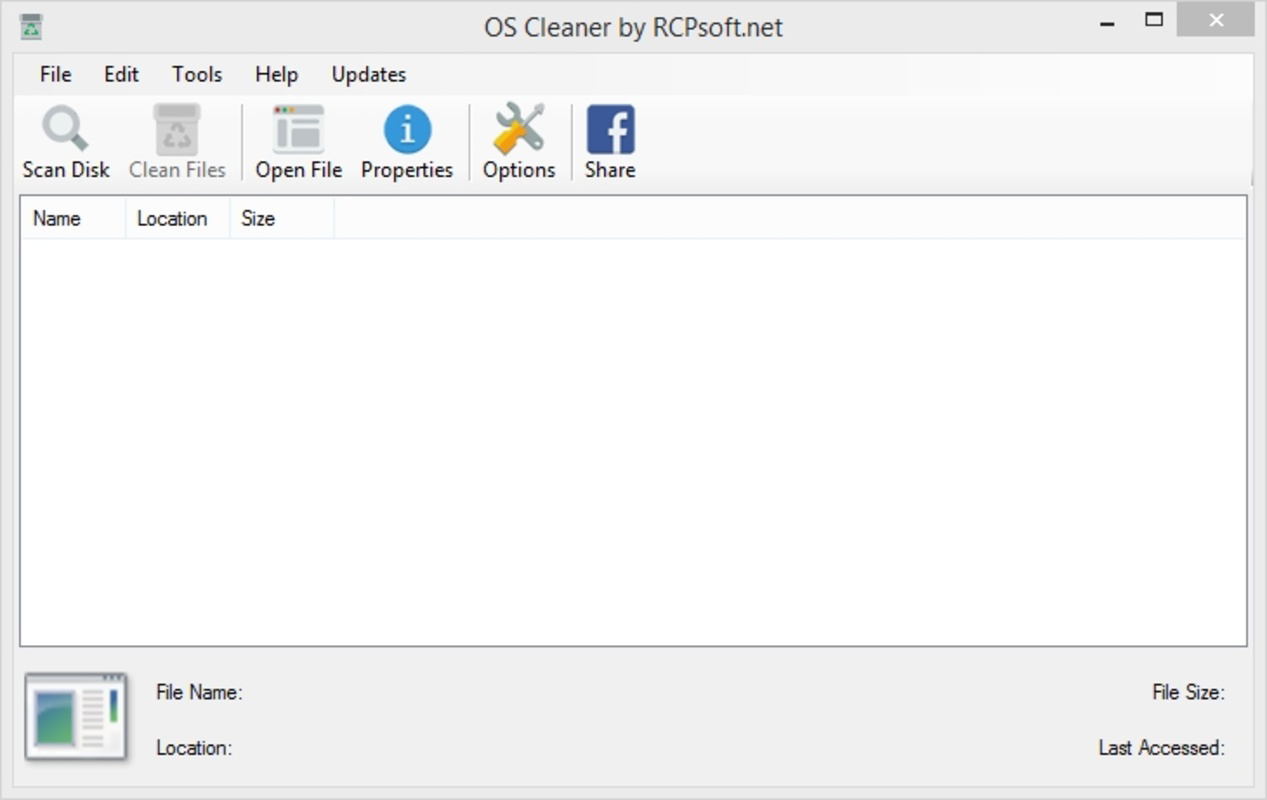Click the Location: label in details pane

pyautogui.click(x=194, y=747)
